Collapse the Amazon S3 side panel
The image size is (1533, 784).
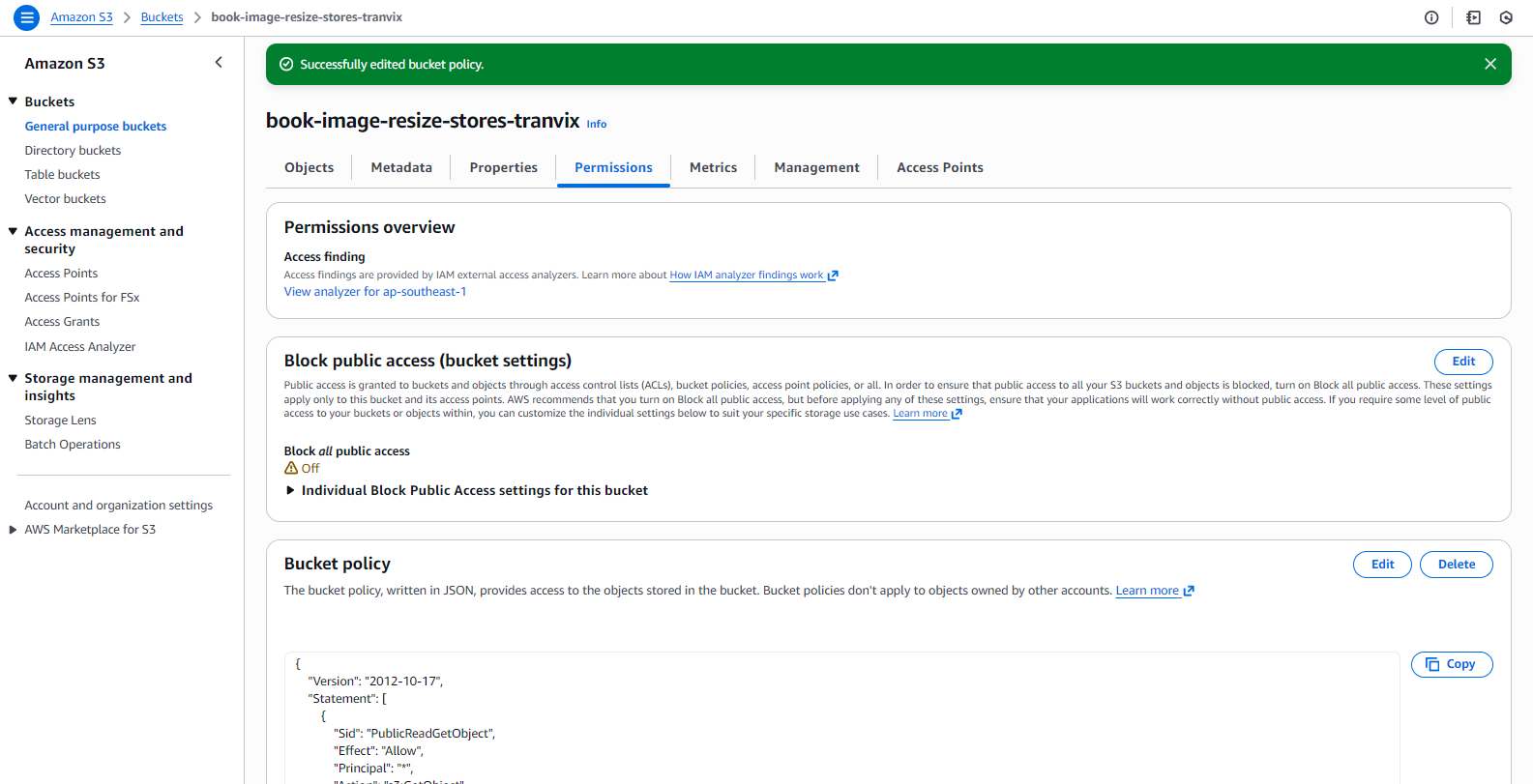[x=219, y=63]
